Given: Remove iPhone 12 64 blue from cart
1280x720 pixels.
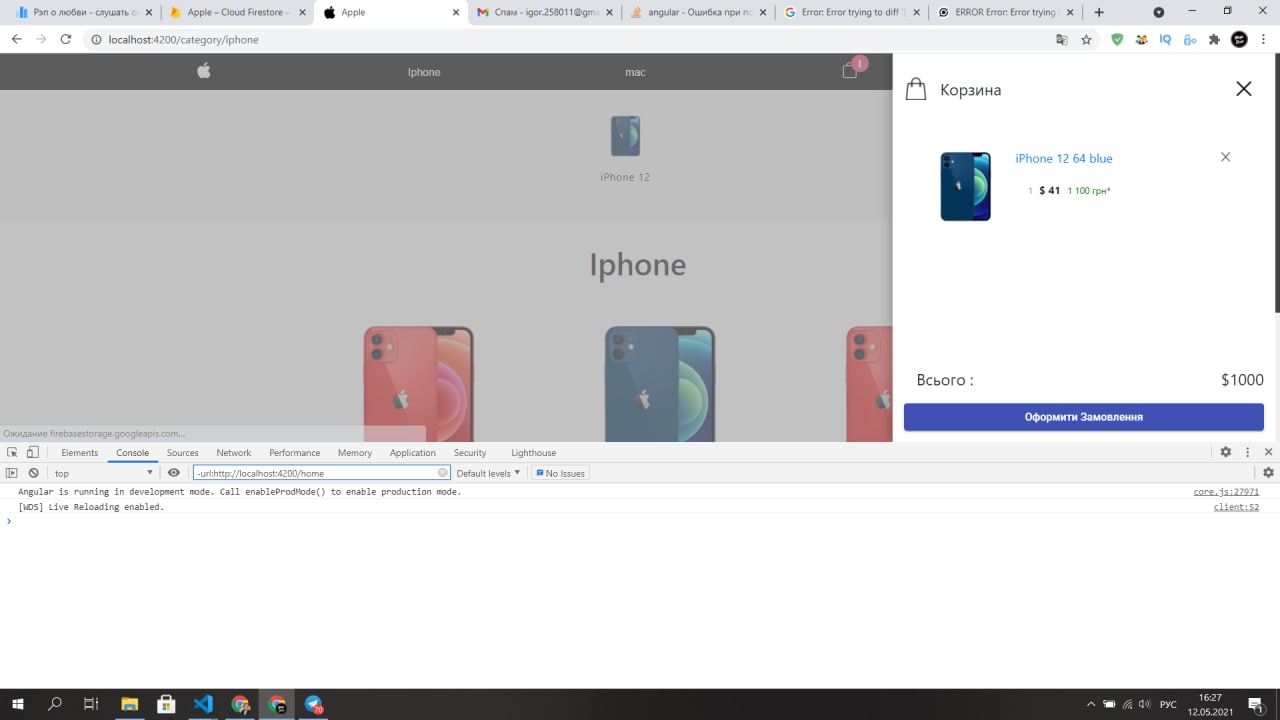Looking at the screenshot, I should [1225, 157].
